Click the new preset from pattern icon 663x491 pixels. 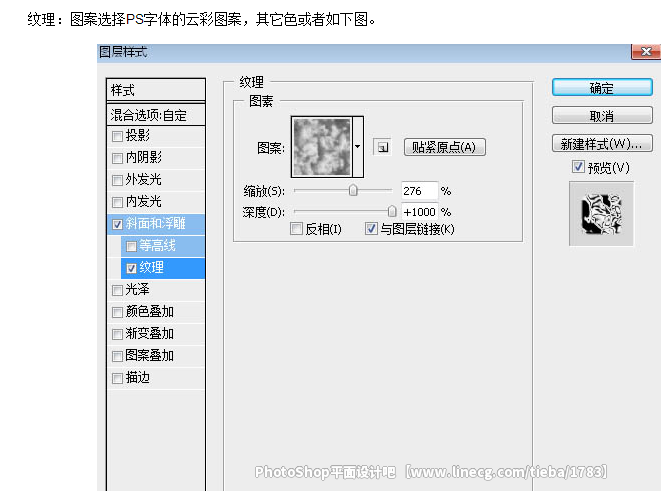(x=382, y=147)
